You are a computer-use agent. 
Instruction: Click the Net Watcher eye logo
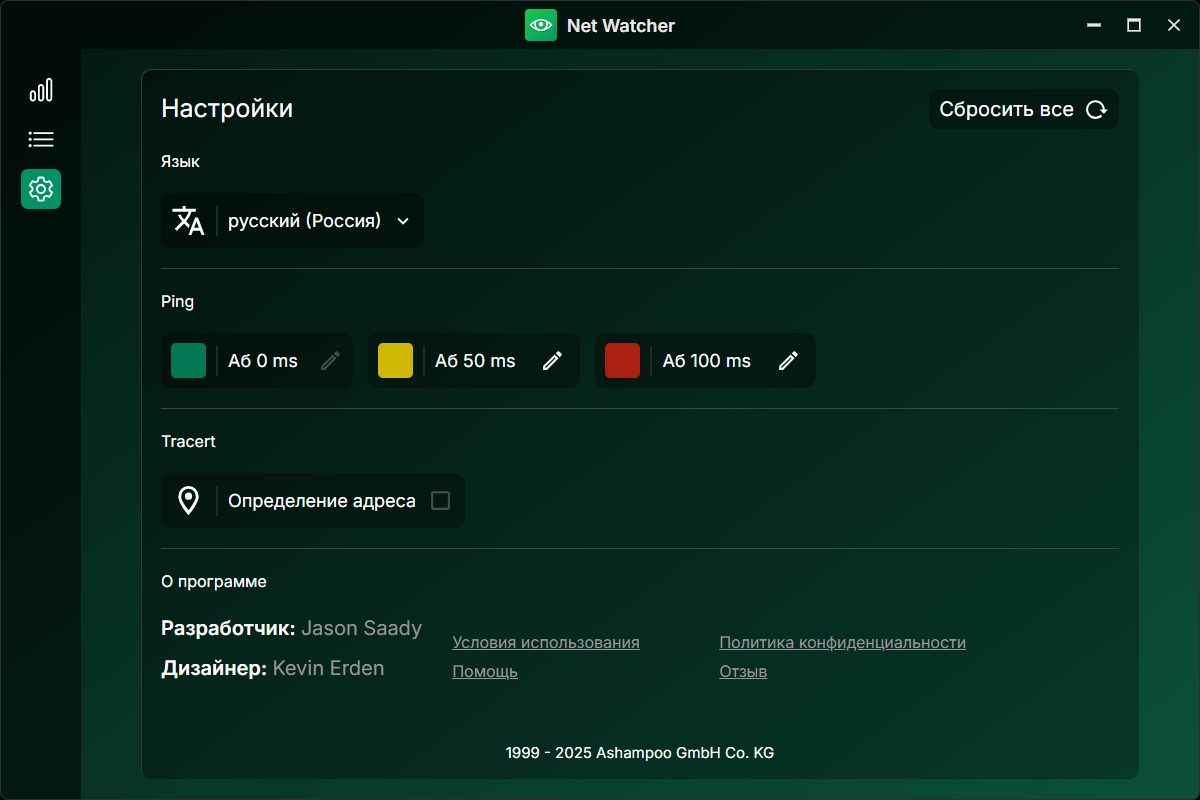(541, 25)
